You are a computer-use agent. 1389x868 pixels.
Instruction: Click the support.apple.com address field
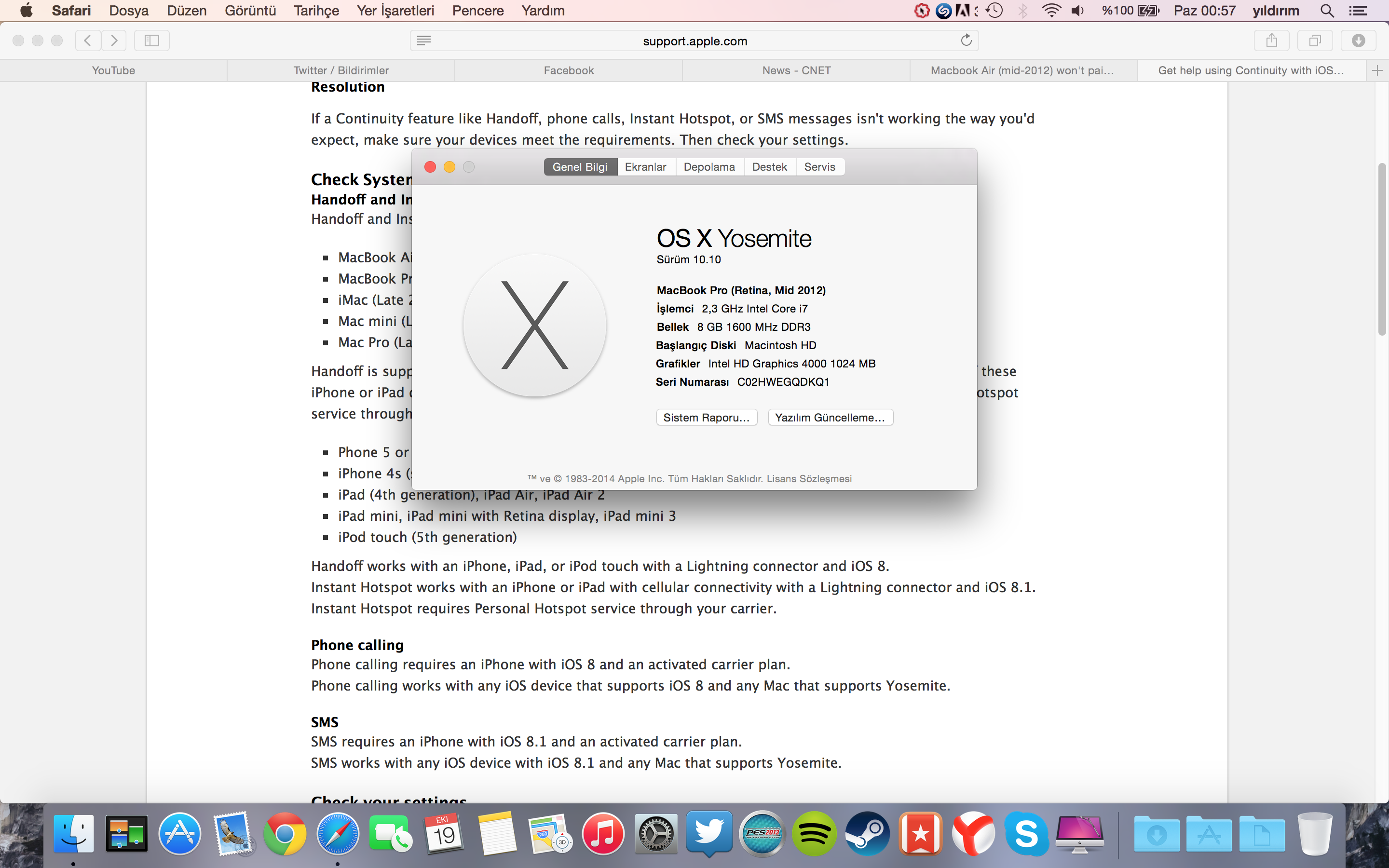pyautogui.click(x=694, y=41)
